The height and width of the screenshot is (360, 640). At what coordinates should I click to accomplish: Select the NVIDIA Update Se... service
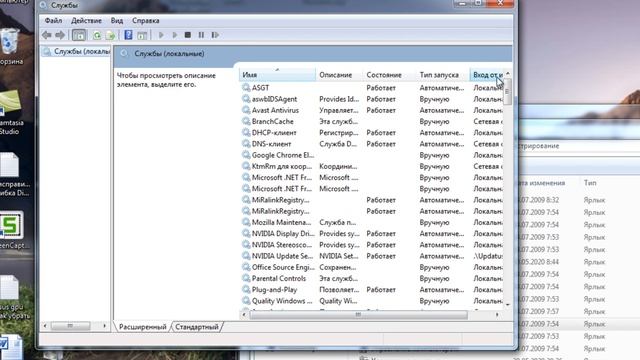click(282, 256)
